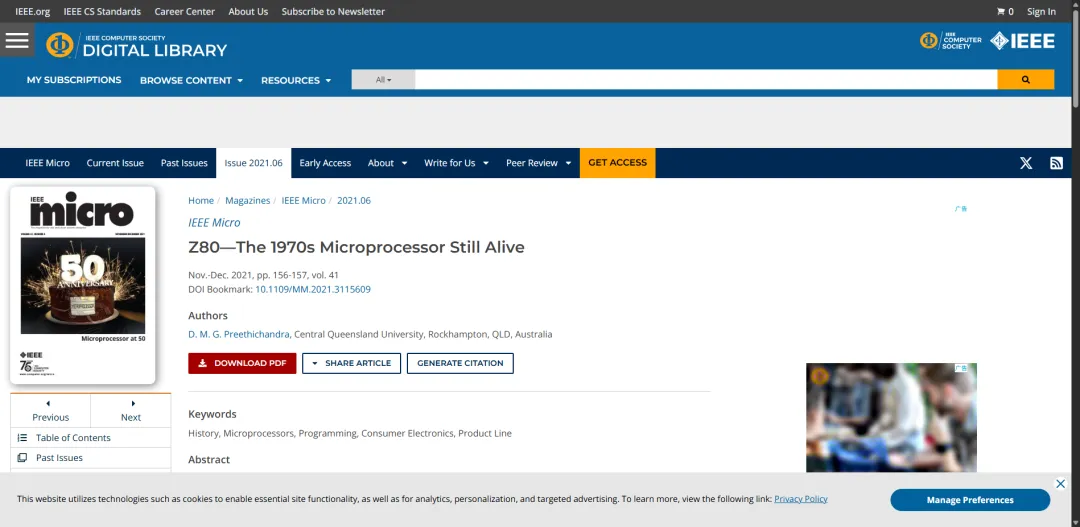Click the ad choices icon on blurred advertisement

click(x=962, y=369)
